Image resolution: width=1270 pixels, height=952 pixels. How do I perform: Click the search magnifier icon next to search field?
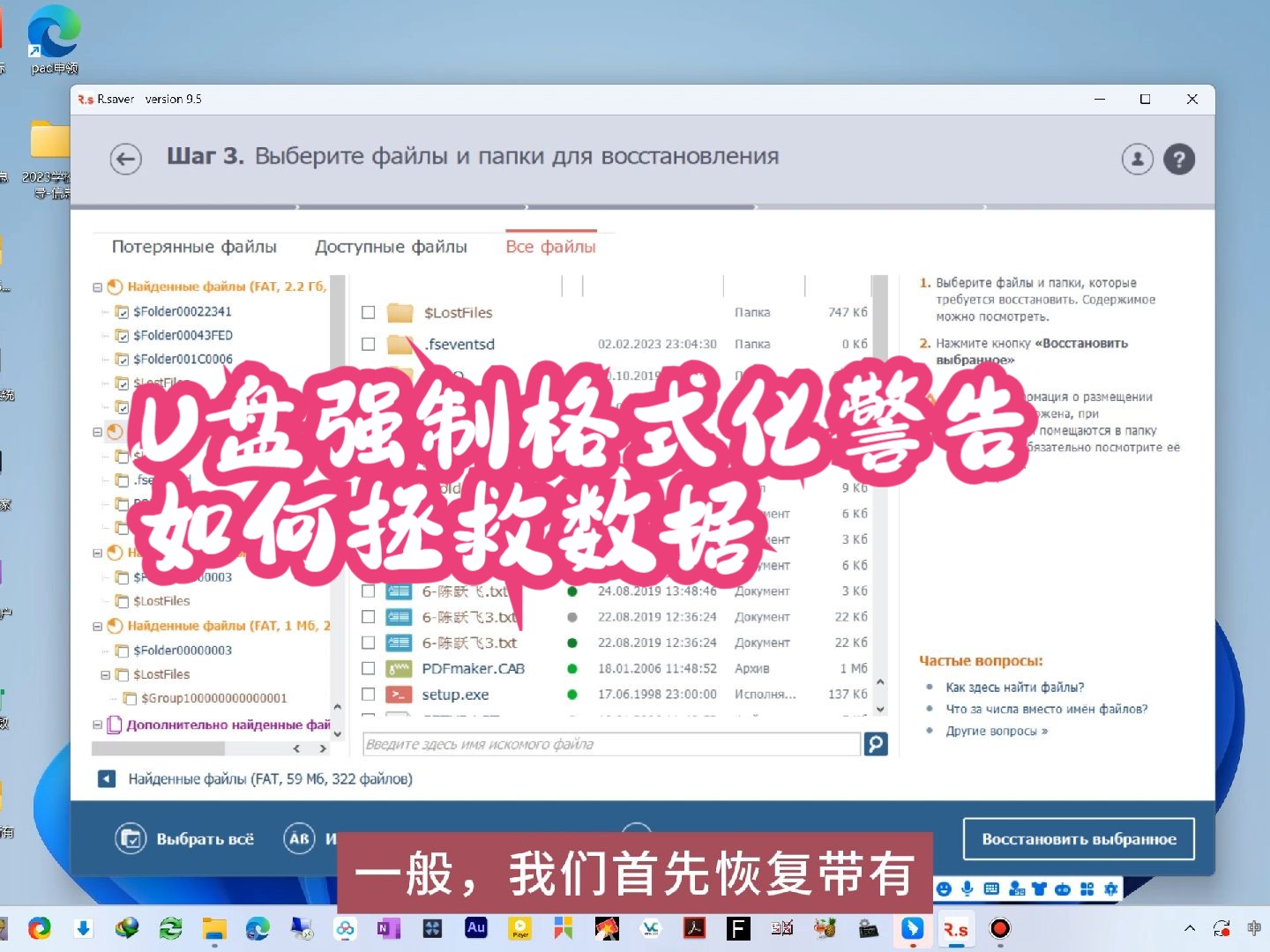point(875,744)
